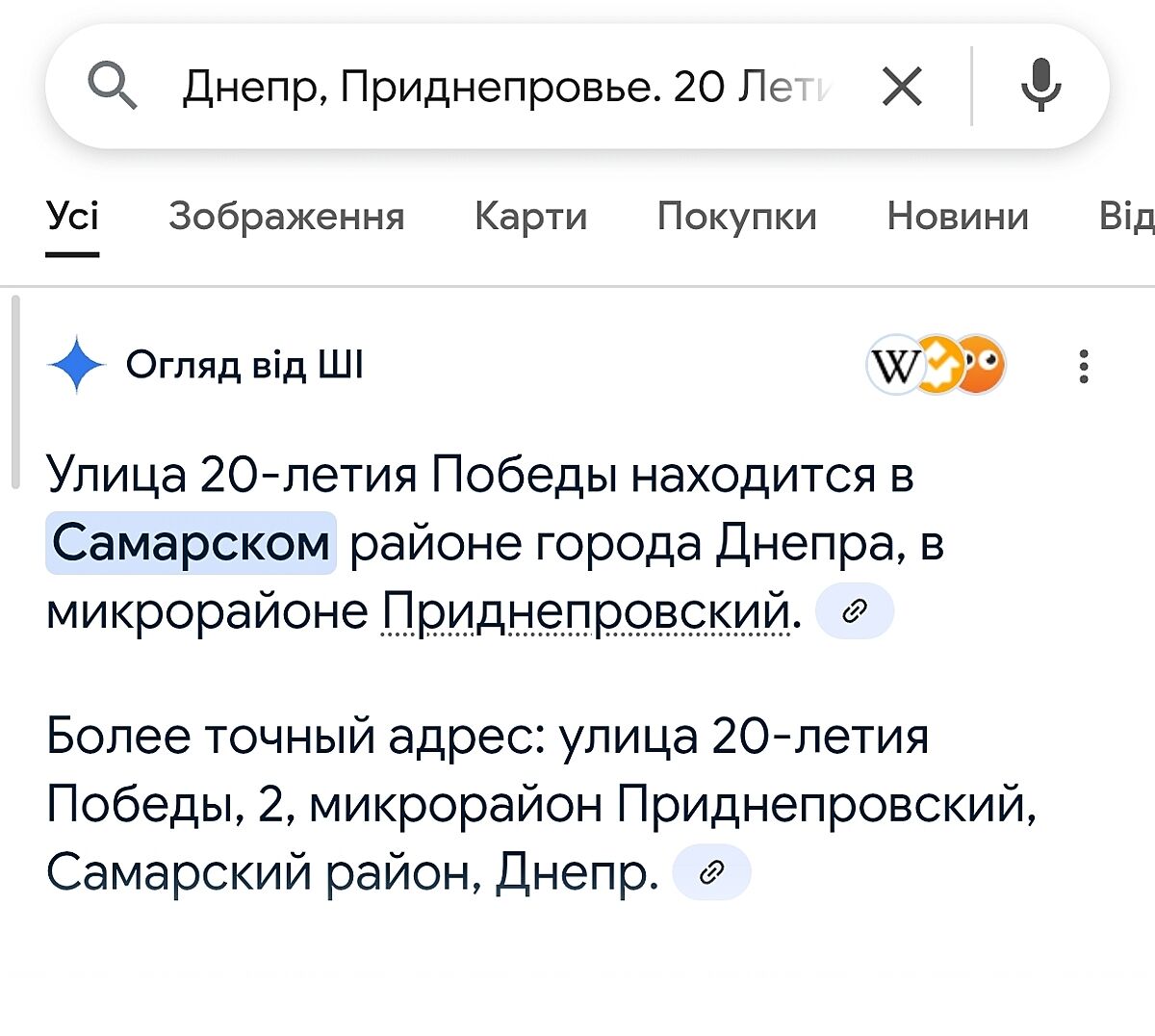Start voice search with microphone icon
1155x1036 pixels.
coord(1040,86)
